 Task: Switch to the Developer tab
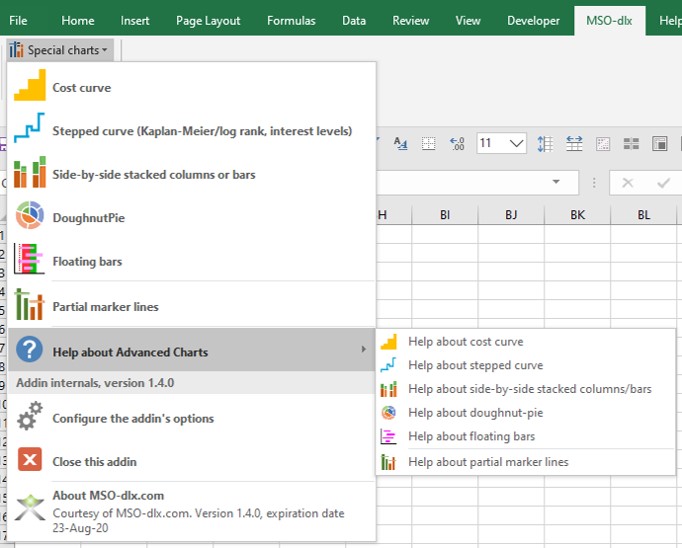pyautogui.click(x=533, y=20)
